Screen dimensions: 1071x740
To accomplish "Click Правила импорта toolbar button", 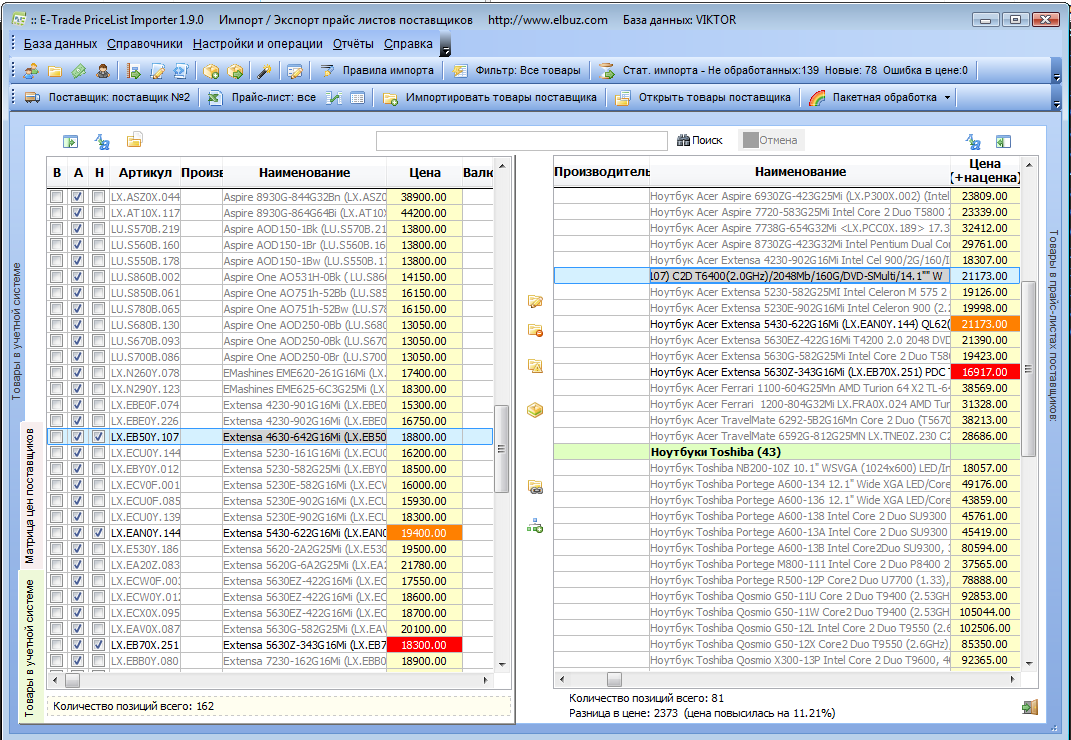I will click(377, 70).
